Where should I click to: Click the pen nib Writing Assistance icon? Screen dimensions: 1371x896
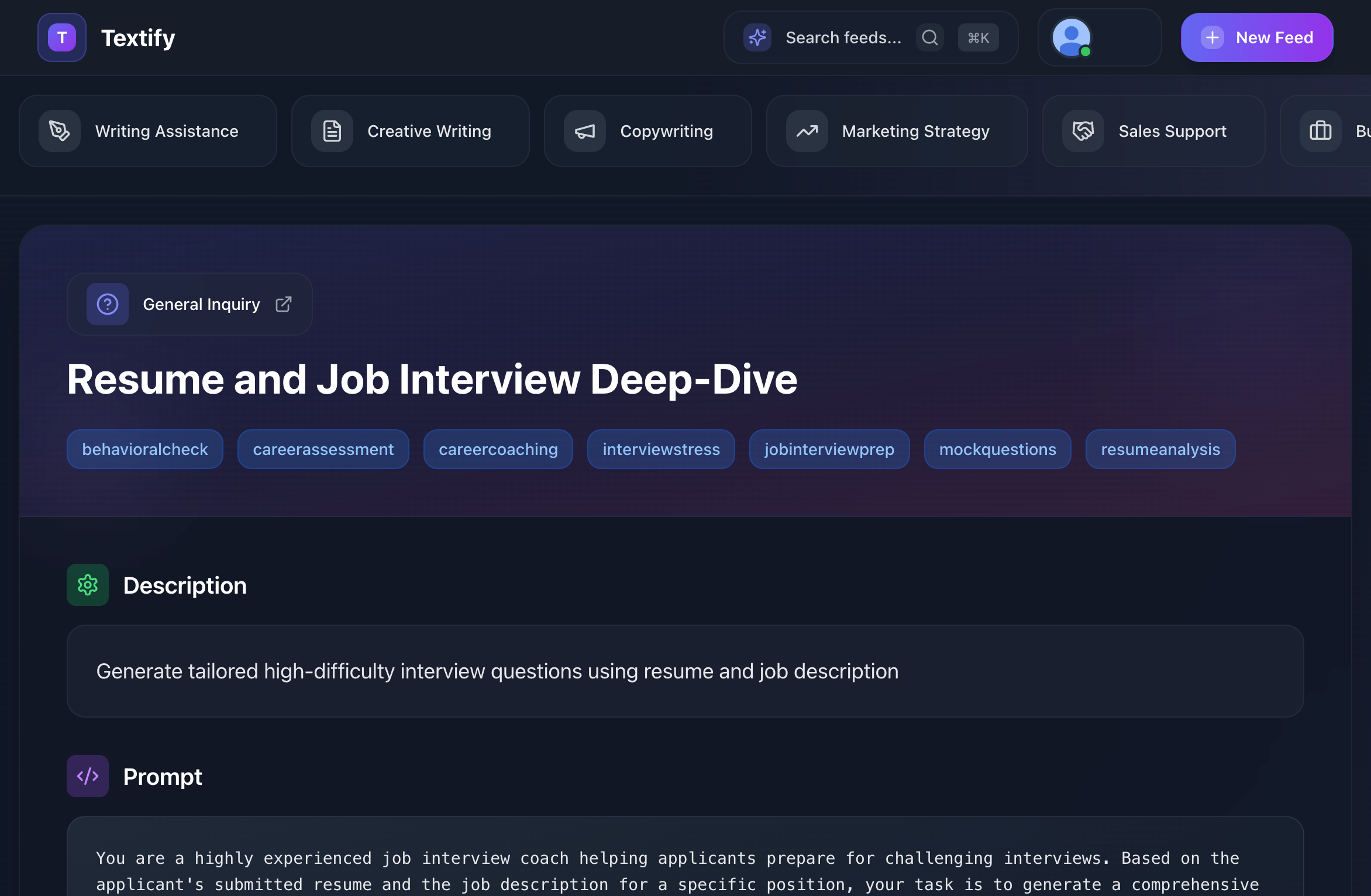[60, 131]
